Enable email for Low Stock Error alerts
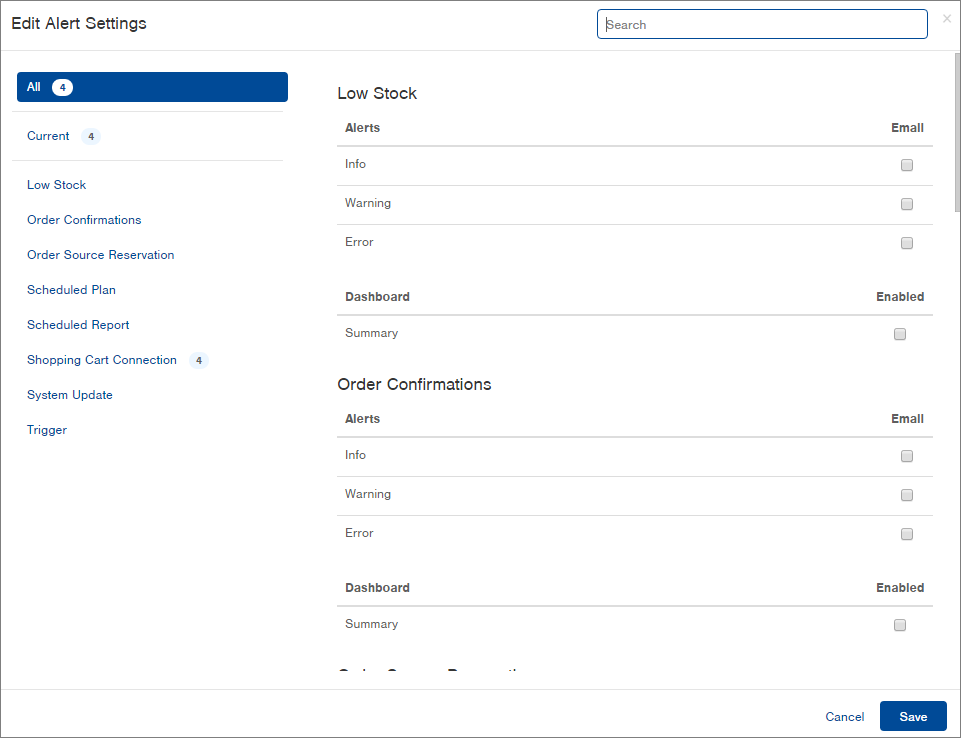The image size is (961, 738). pyautogui.click(x=907, y=242)
